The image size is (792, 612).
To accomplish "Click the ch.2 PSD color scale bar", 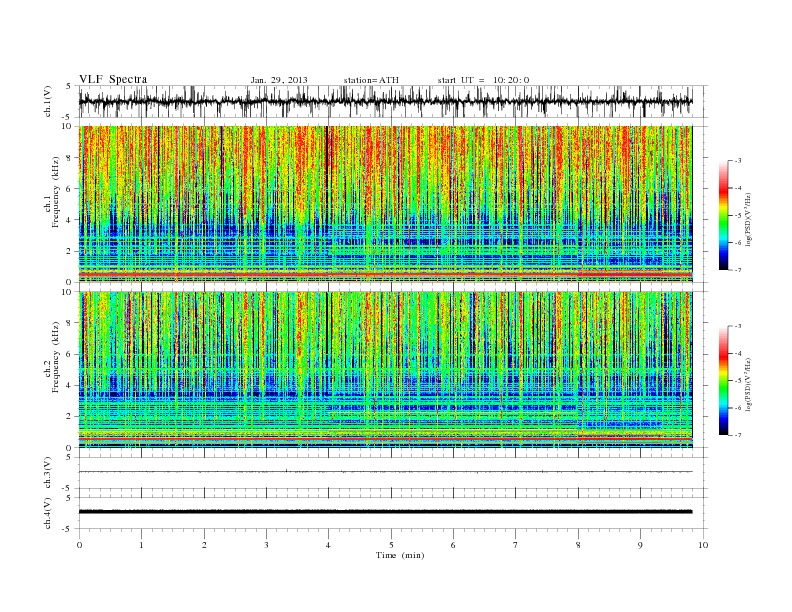I will (724, 380).
